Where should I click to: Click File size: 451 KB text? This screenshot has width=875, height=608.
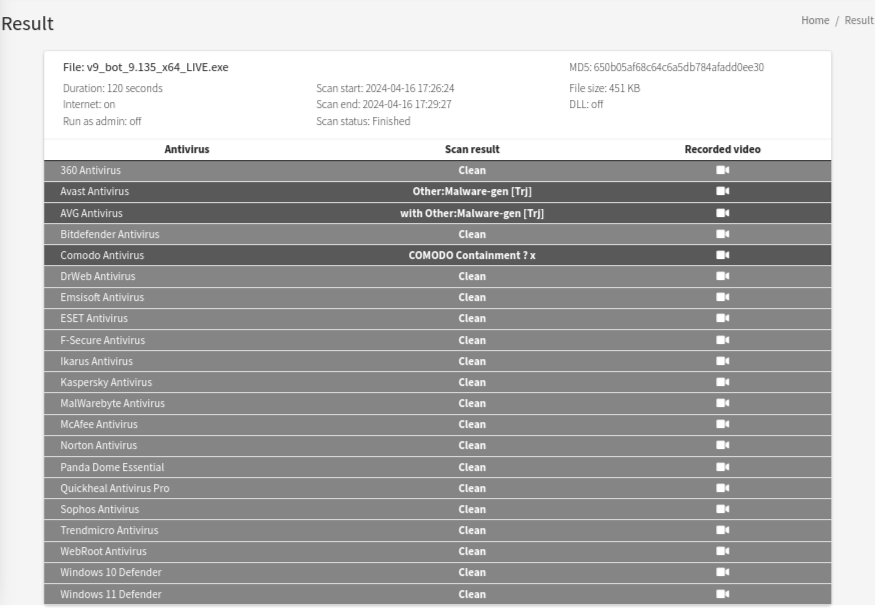pos(604,88)
